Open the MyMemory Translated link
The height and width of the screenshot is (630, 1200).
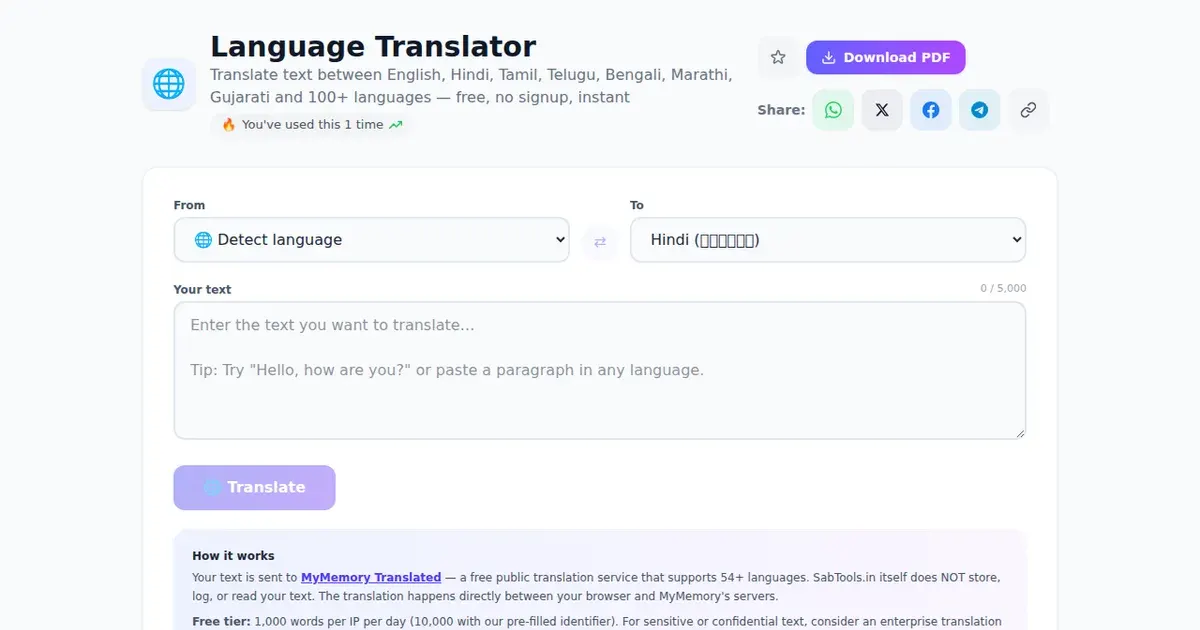pos(371,577)
